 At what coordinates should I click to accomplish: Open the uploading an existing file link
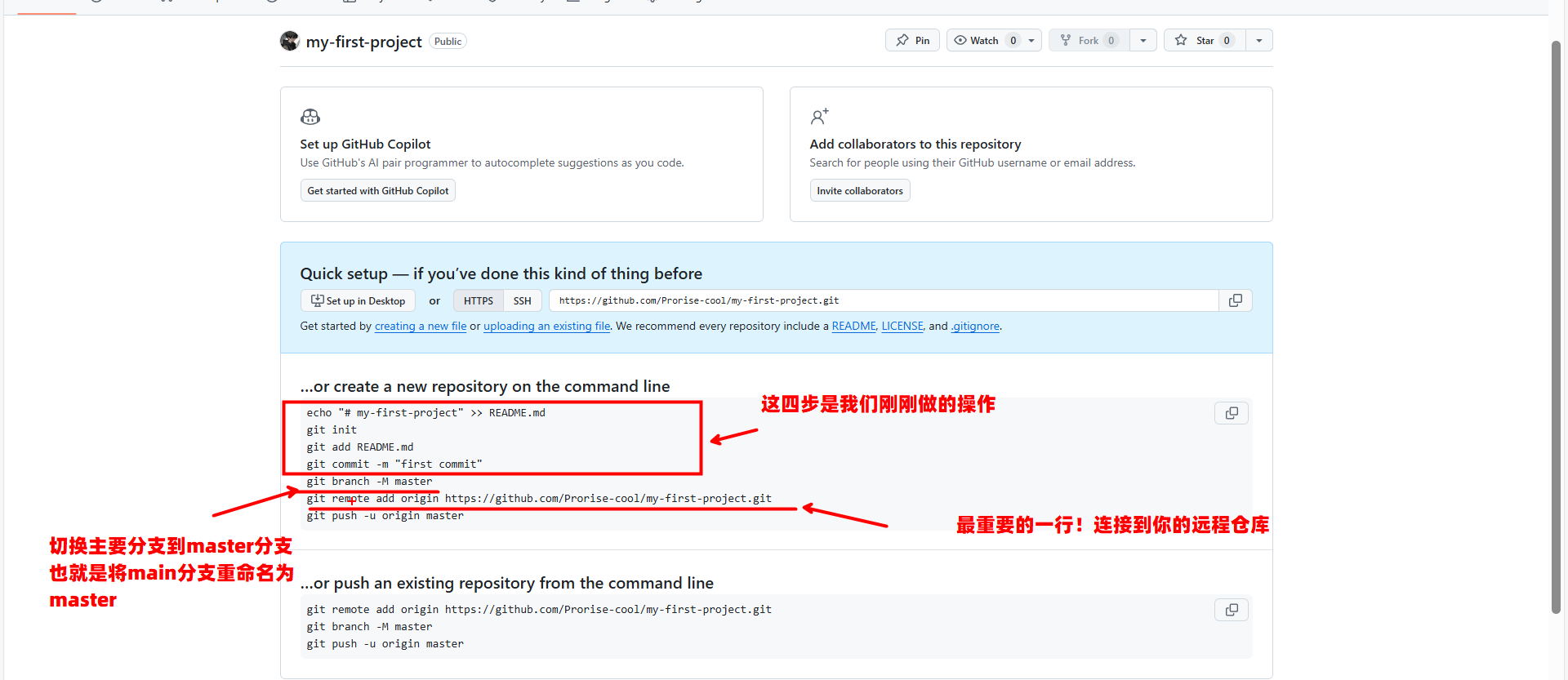[x=546, y=327]
